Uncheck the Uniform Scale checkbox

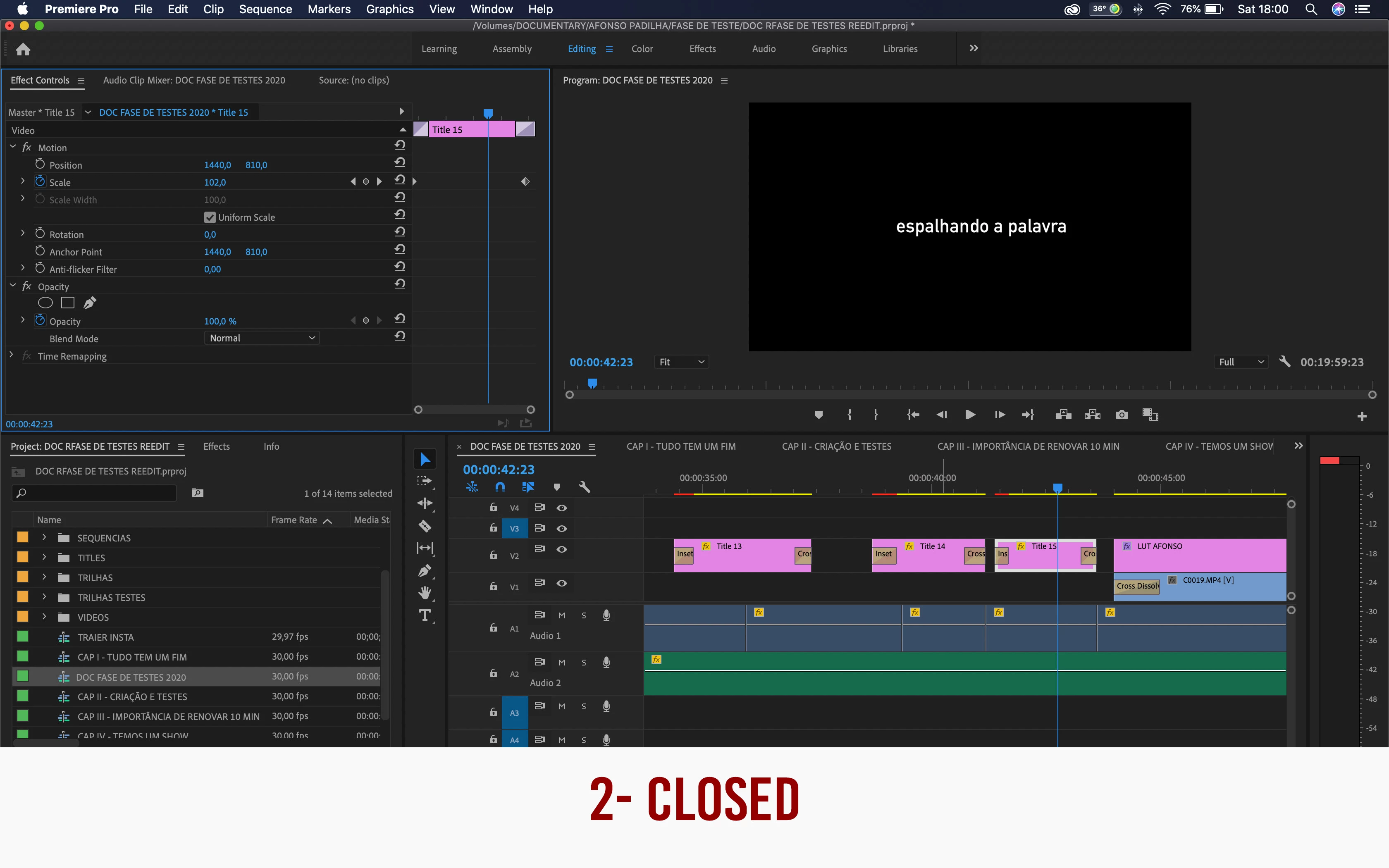point(210,217)
